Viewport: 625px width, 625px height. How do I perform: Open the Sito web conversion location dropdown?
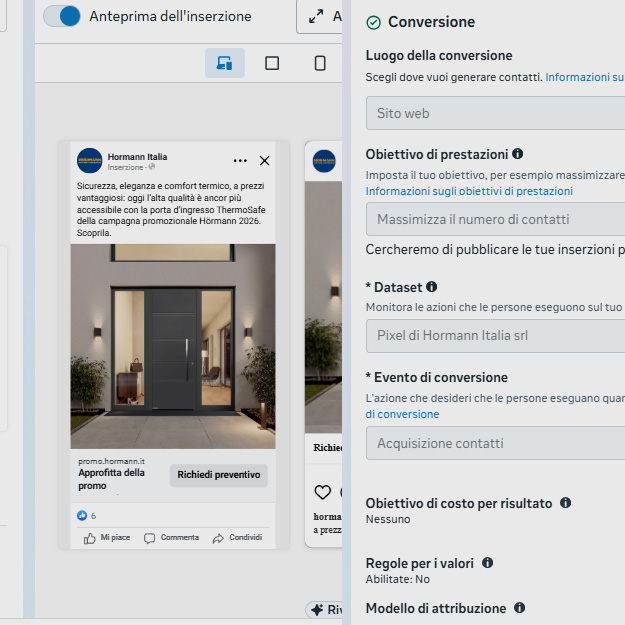pos(495,113)
